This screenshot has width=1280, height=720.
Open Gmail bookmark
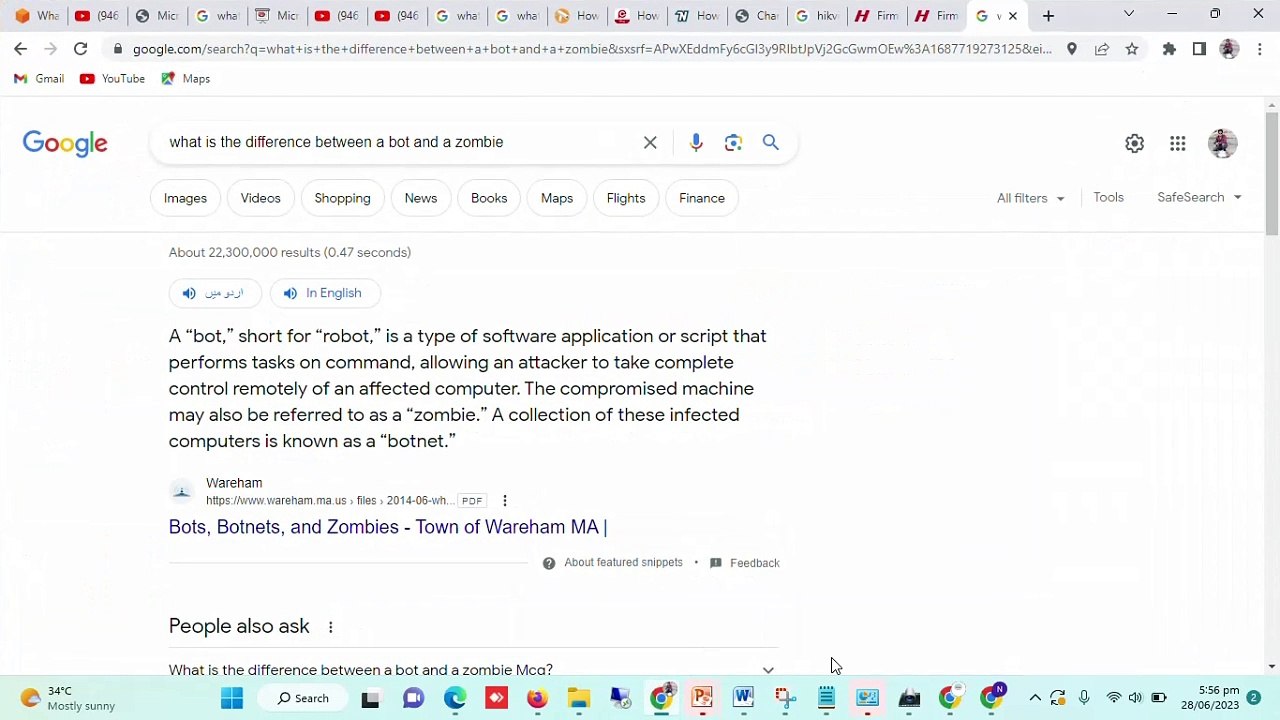[x=39, y=78]
